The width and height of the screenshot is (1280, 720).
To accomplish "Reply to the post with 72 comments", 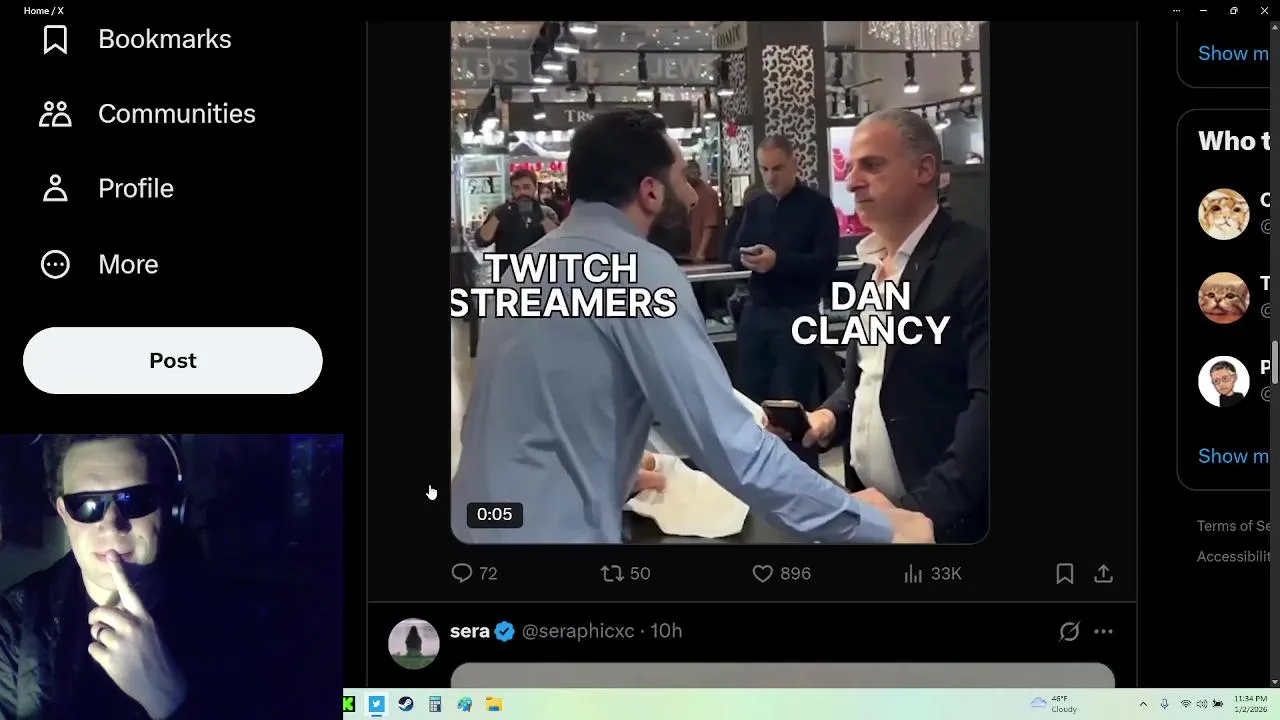I will point(474,573).
